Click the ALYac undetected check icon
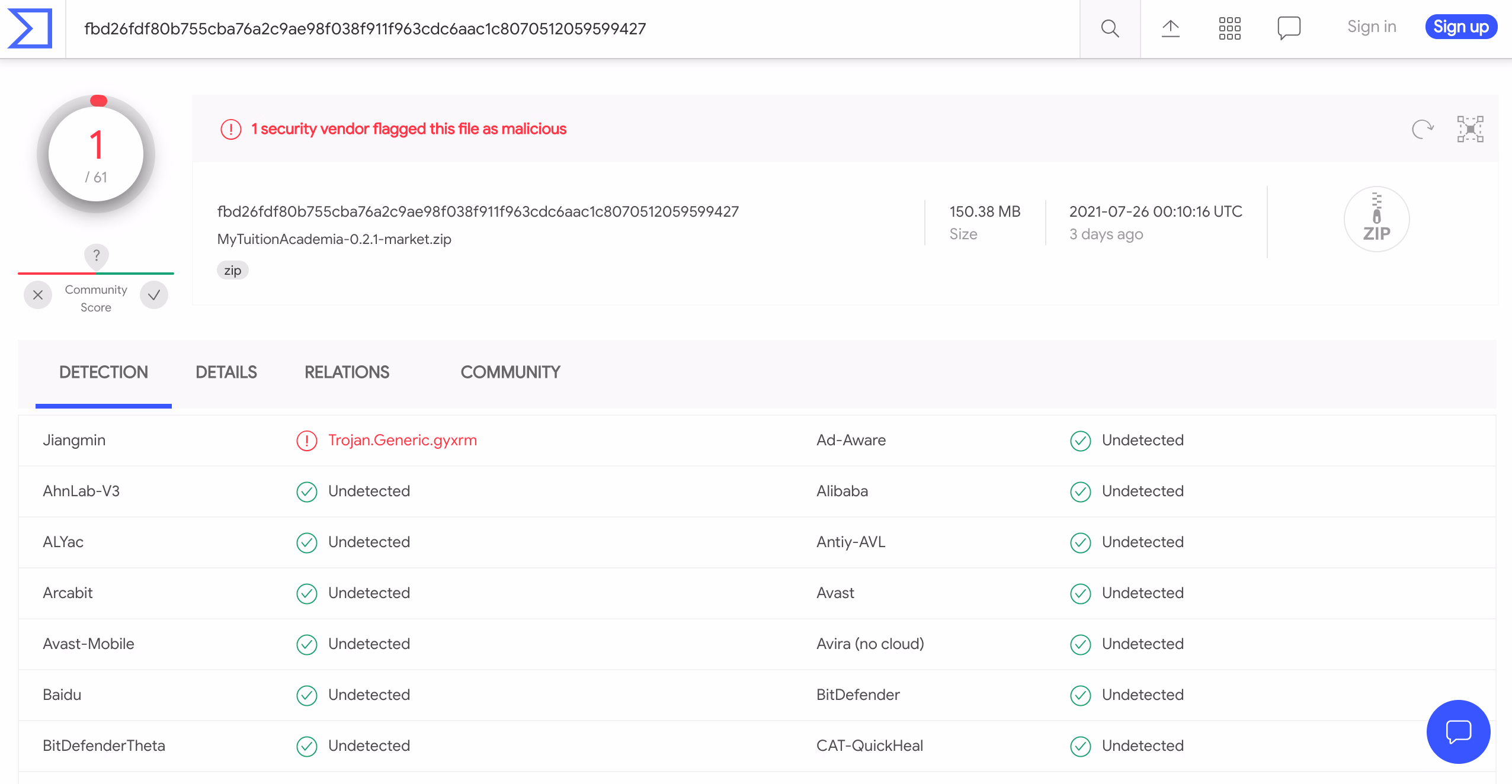This screenshot has width=1512, height=784. coord(306,542)
